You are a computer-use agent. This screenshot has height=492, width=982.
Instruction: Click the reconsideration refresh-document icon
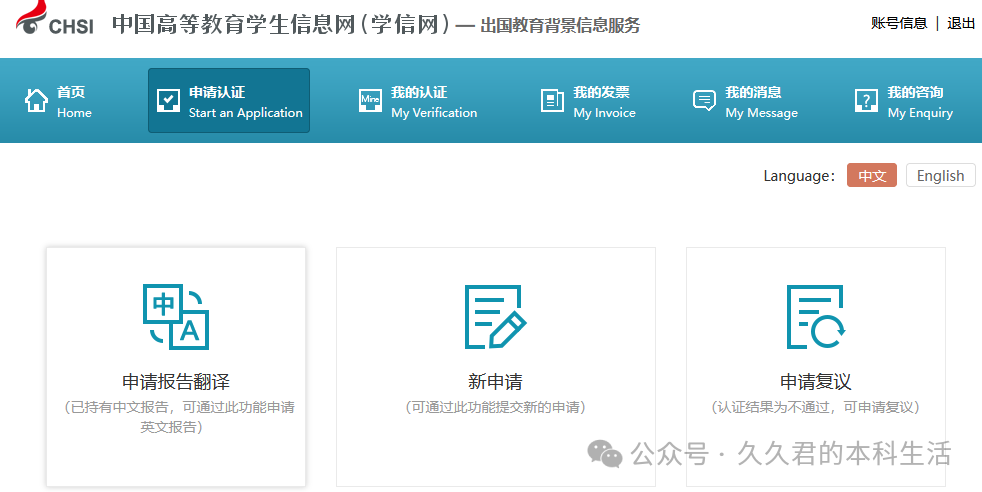816,317
